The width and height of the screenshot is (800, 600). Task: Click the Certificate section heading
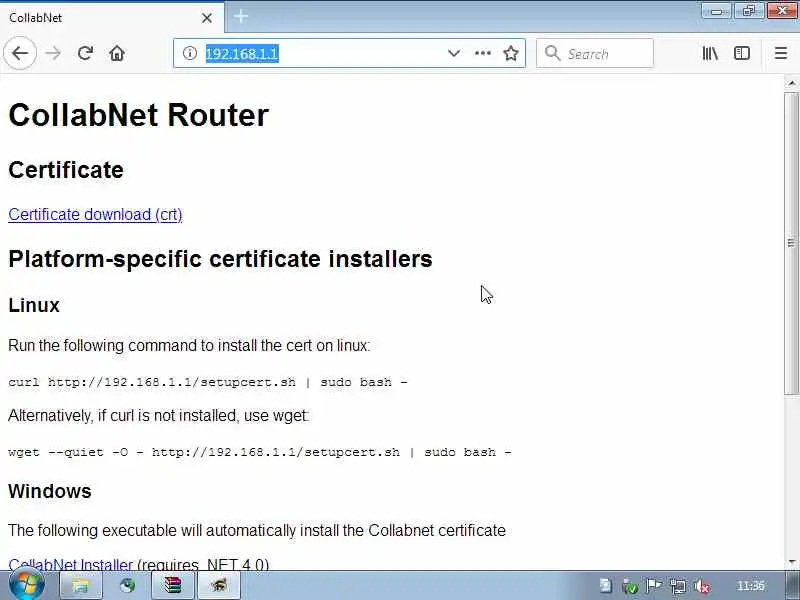(x=66, y=170)
